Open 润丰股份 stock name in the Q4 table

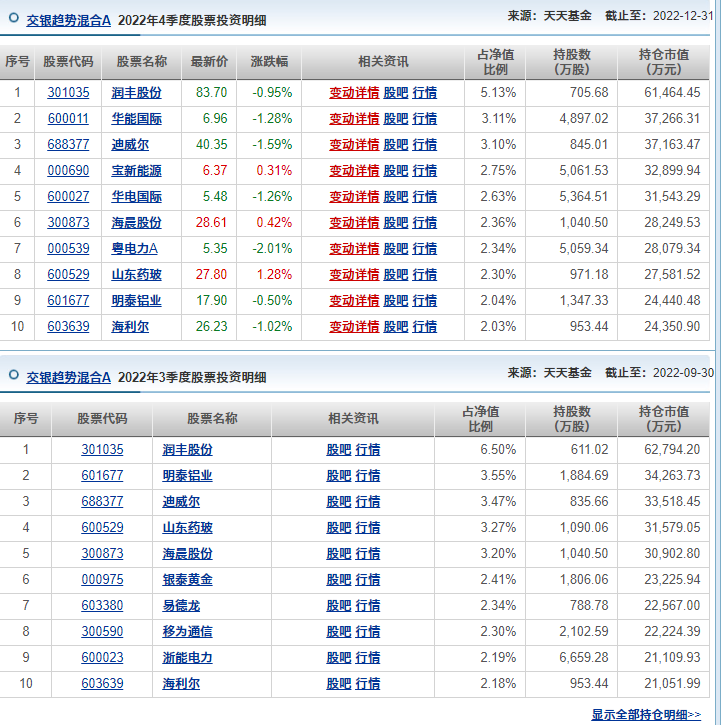(x=136, y=92)
